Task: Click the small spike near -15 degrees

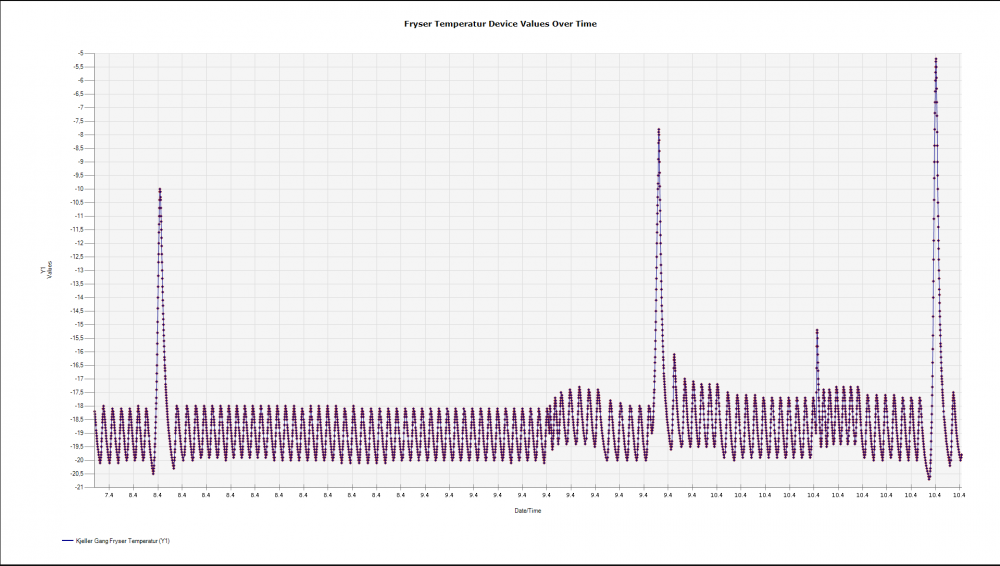Action: pyautogui.click(x=817, y=331)
